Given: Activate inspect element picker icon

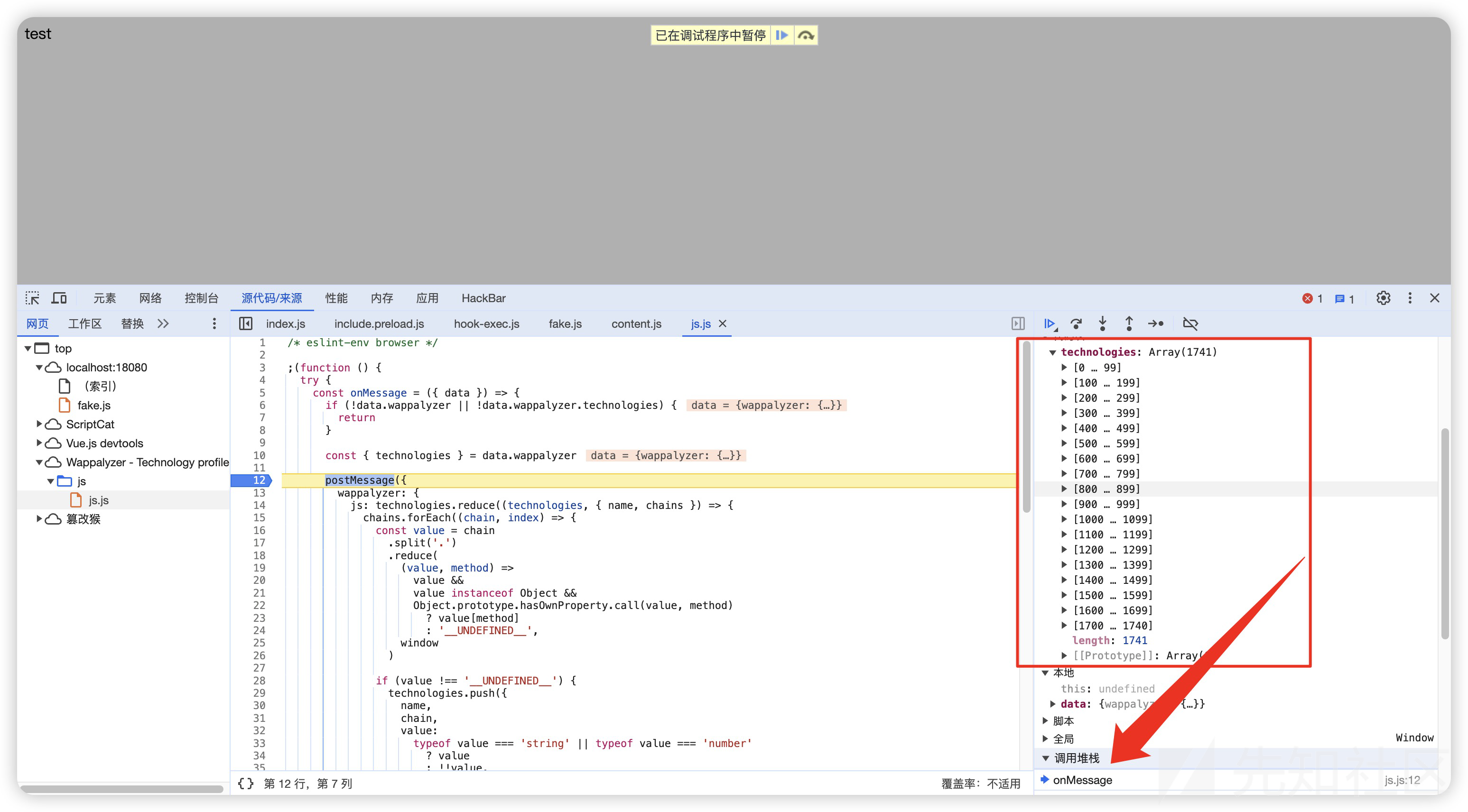Looking at the screenshot, I should click(x=32, y=298).
